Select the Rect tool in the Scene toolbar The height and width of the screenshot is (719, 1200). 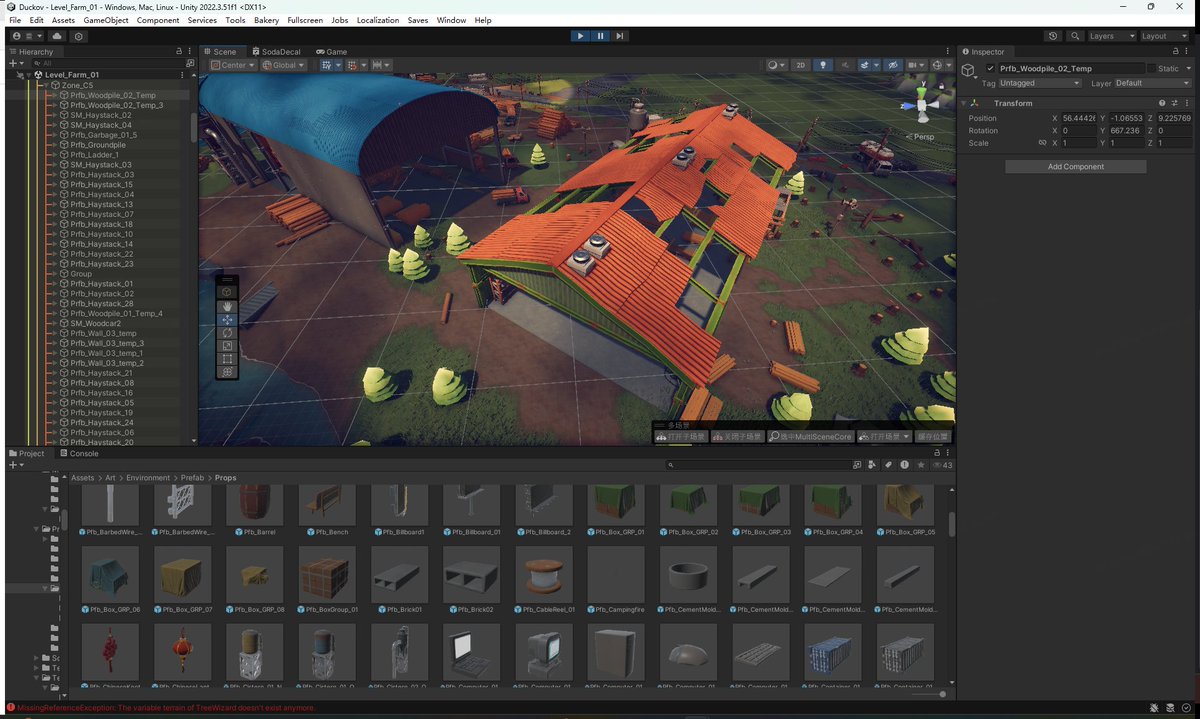click(228, 358)
